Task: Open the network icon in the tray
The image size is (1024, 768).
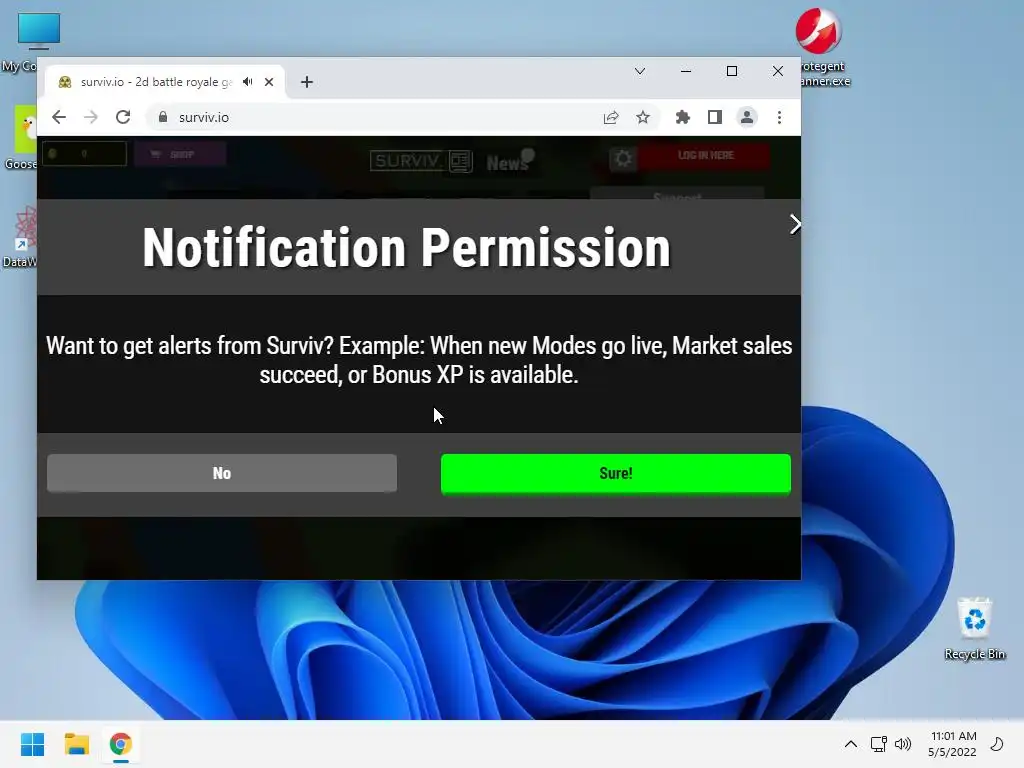Action: pos(878,744)
